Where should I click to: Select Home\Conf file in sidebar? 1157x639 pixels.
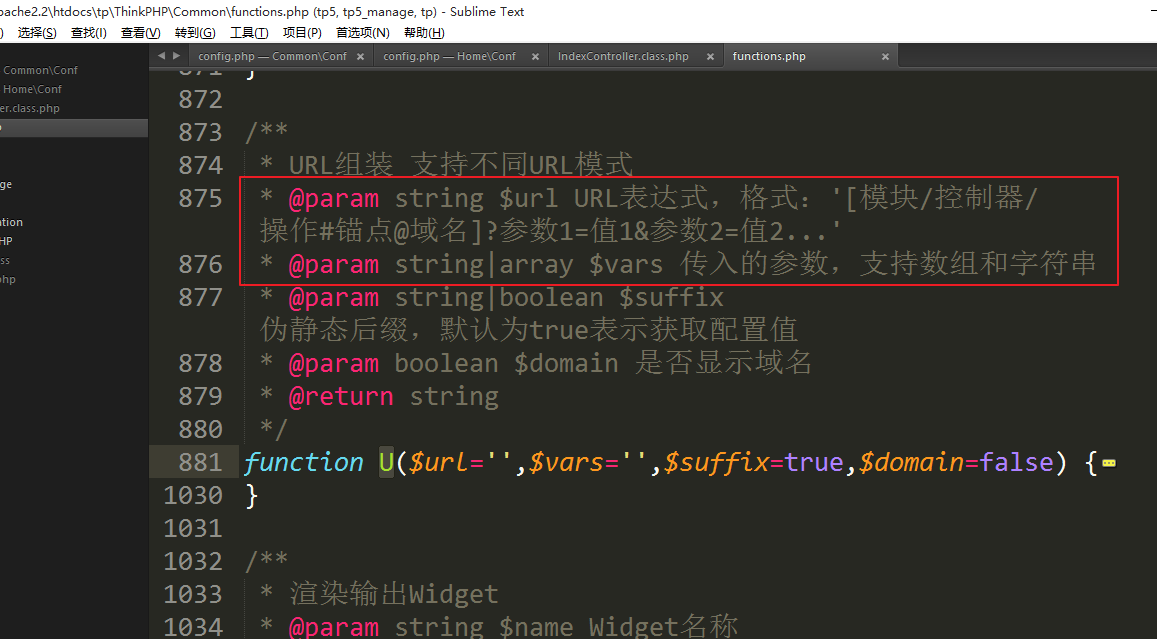32,89
